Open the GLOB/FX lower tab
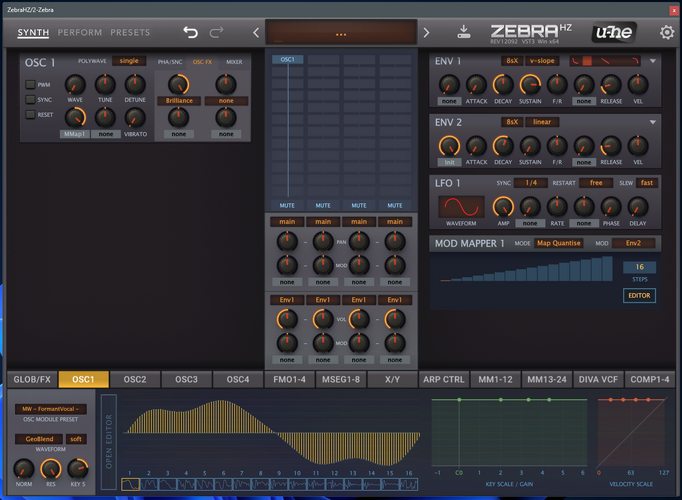The height and width of the screenshot is (500, 682). coord(32,380)
